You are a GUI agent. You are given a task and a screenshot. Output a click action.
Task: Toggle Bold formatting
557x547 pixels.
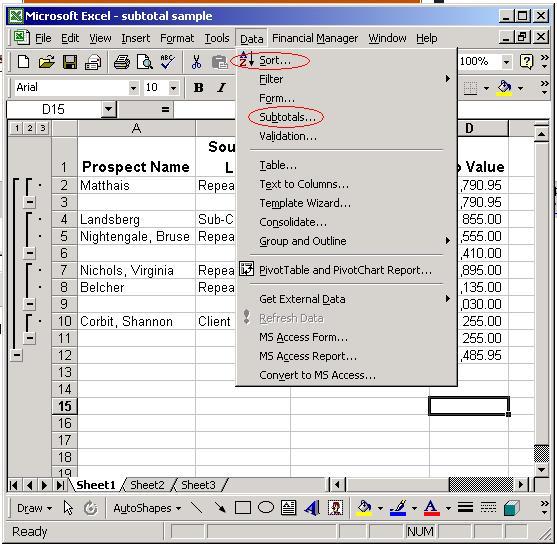pyautogui.click(x=199, y=87)
